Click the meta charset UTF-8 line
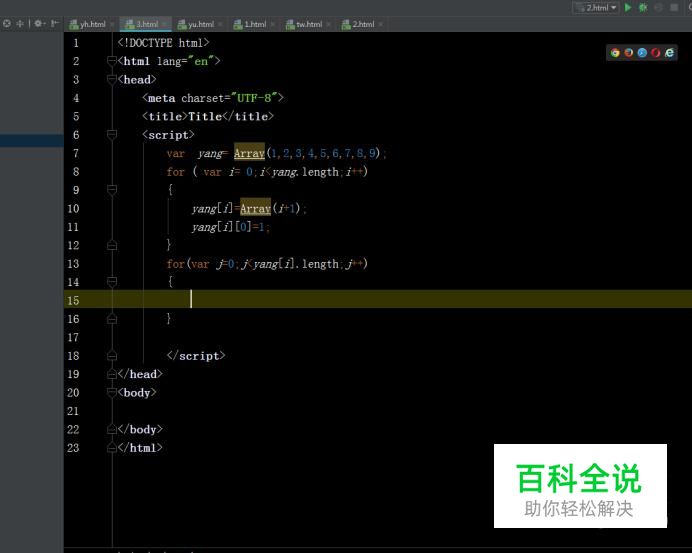The width and height of the screenshot is (692, 553). click(x=213, y=98)
